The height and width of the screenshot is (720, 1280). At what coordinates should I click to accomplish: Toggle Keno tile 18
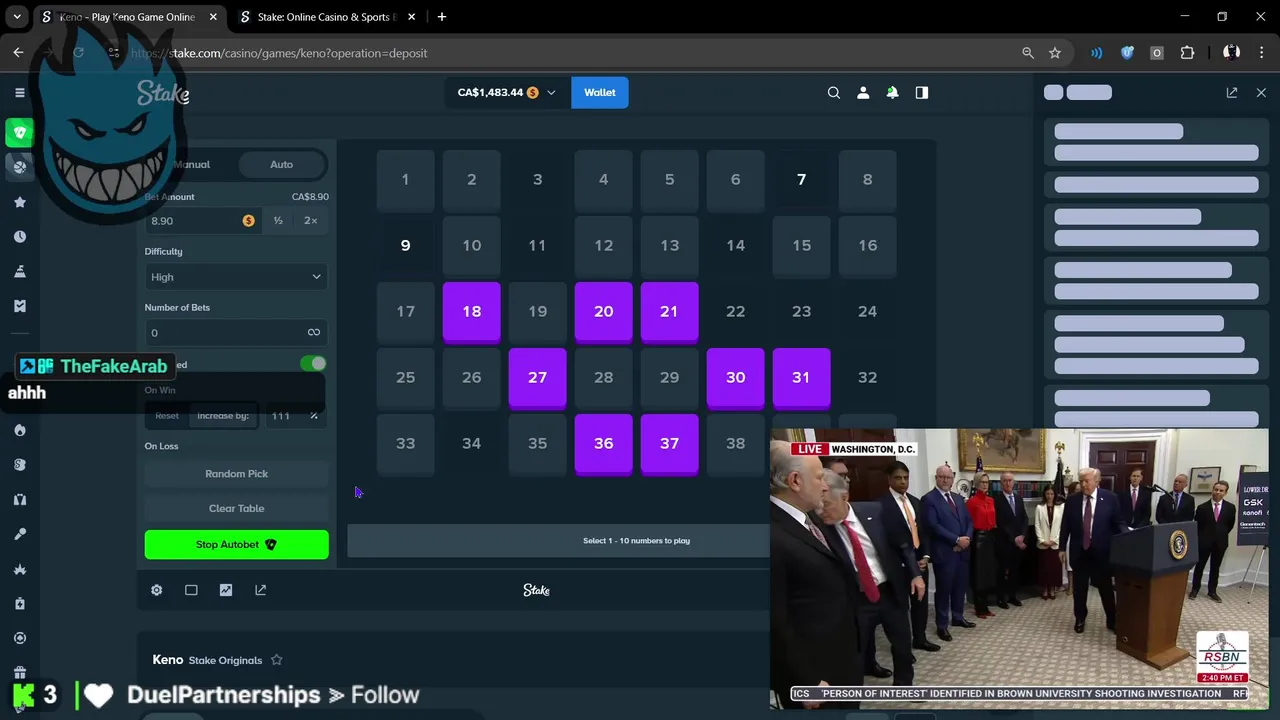[471, 312]
